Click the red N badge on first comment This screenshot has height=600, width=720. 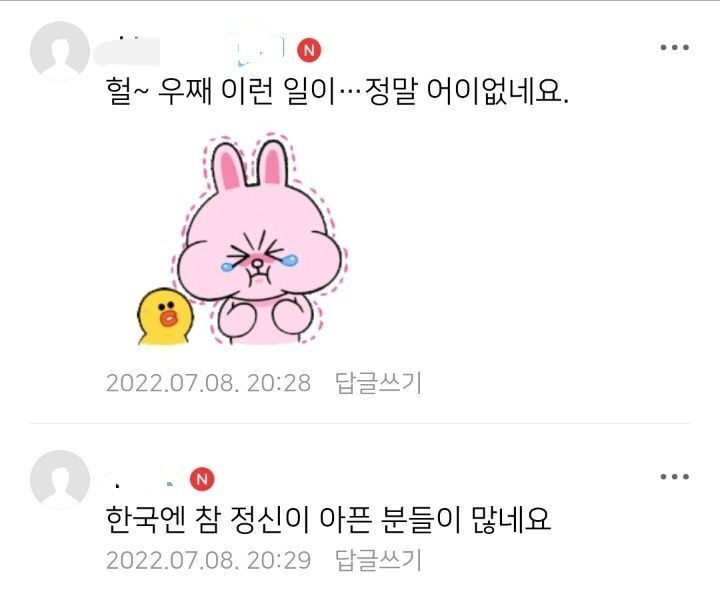[309, 50]
